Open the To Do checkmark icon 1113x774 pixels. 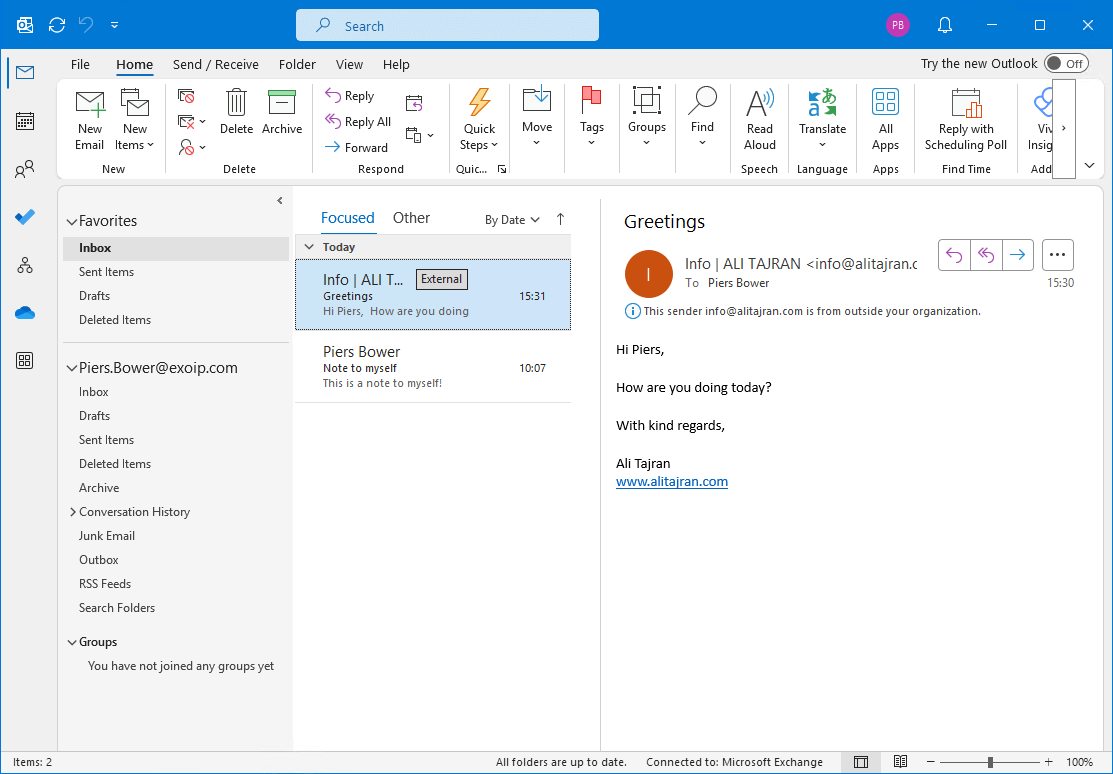25,217
